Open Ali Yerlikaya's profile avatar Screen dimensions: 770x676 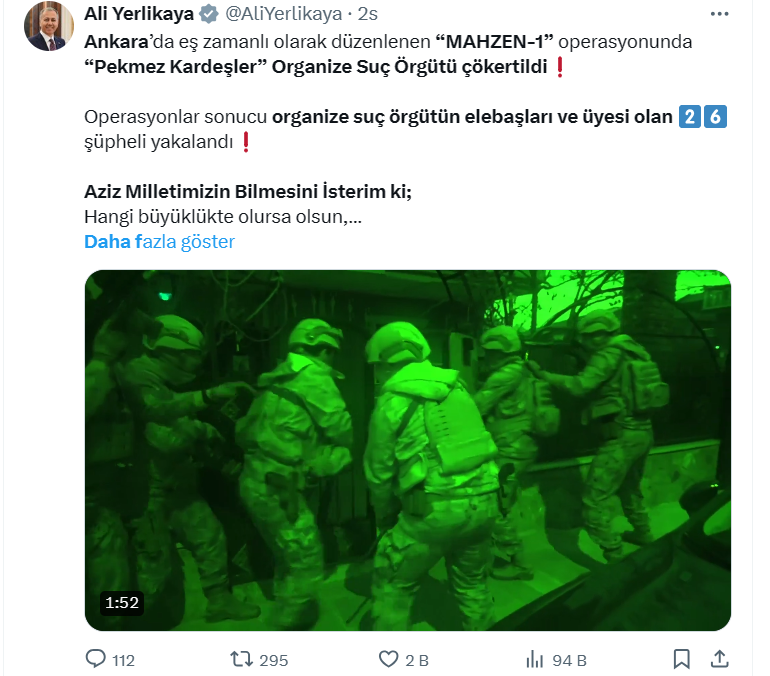point(49,26)
